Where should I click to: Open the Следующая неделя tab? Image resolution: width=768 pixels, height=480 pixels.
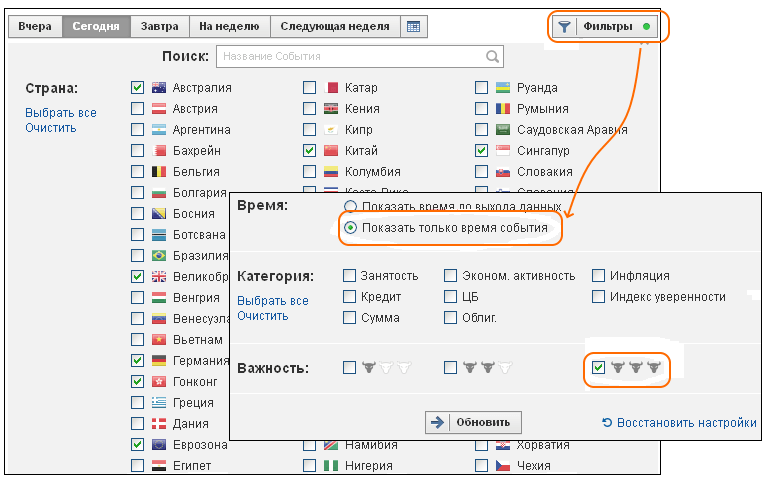tap(335, 27)
